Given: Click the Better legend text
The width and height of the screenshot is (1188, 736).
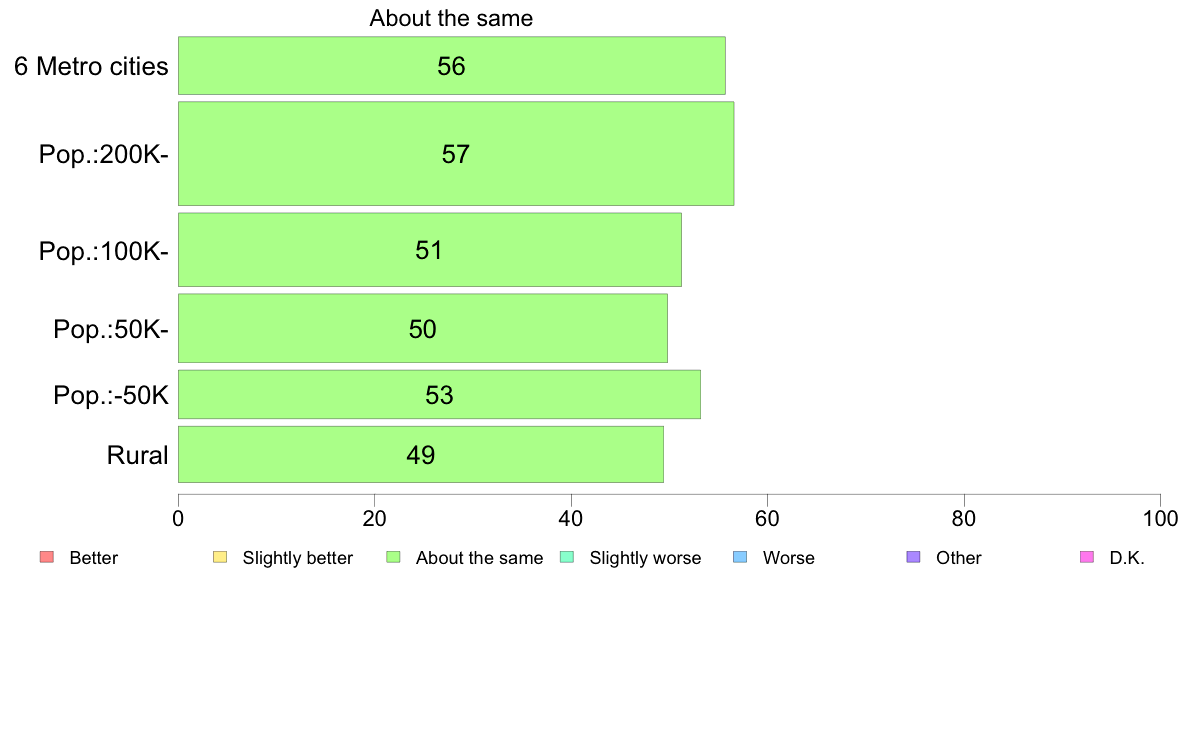Looking at the screenshot, I should pyautogui.click(x=93, y=558).
